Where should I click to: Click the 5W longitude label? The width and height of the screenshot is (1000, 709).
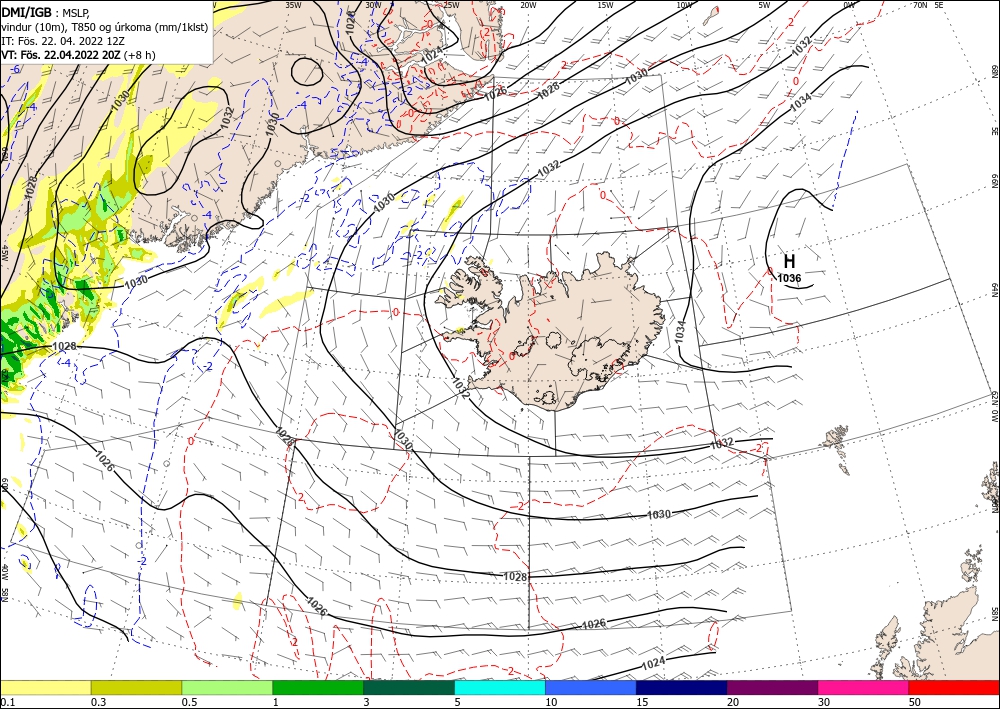click(x=764, y=5)
